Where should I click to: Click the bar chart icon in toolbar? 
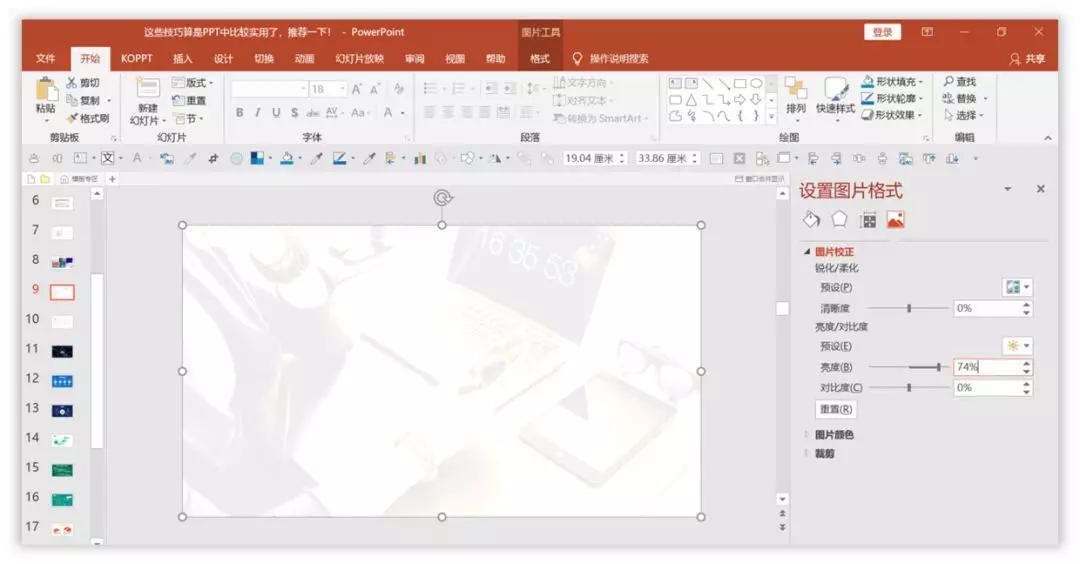pos(419,159)
